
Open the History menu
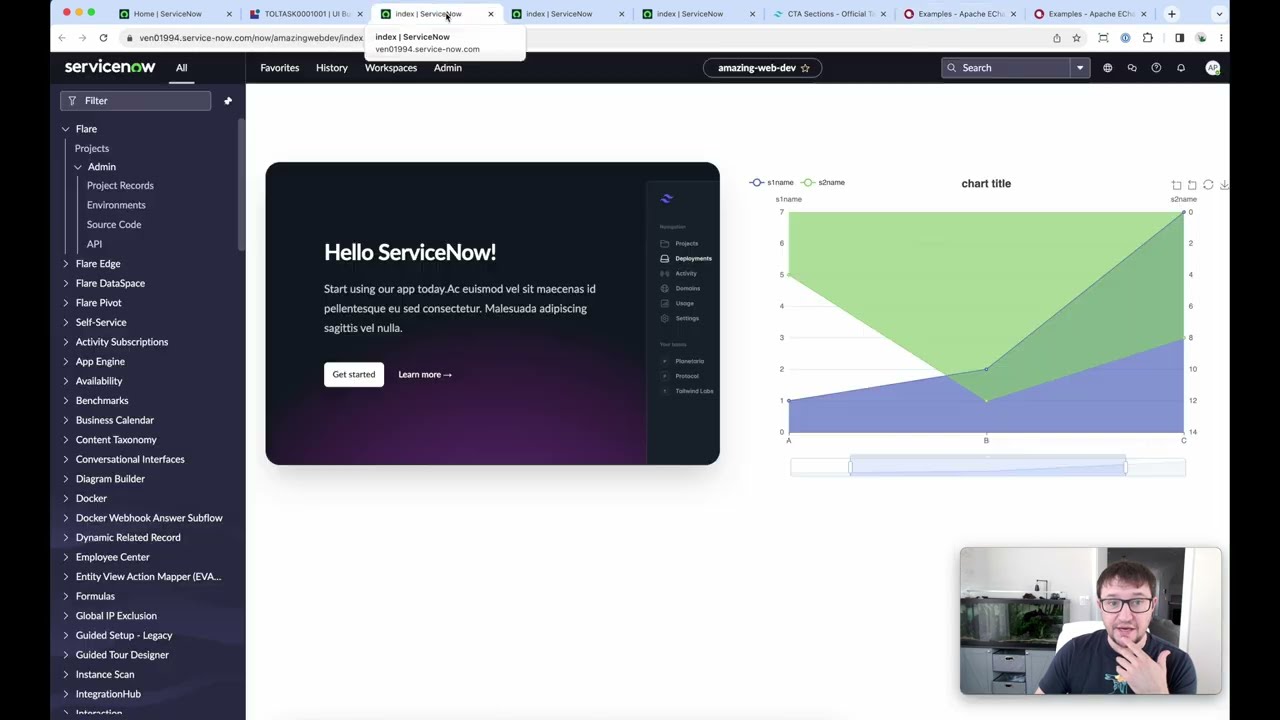[x=332, y=68]
